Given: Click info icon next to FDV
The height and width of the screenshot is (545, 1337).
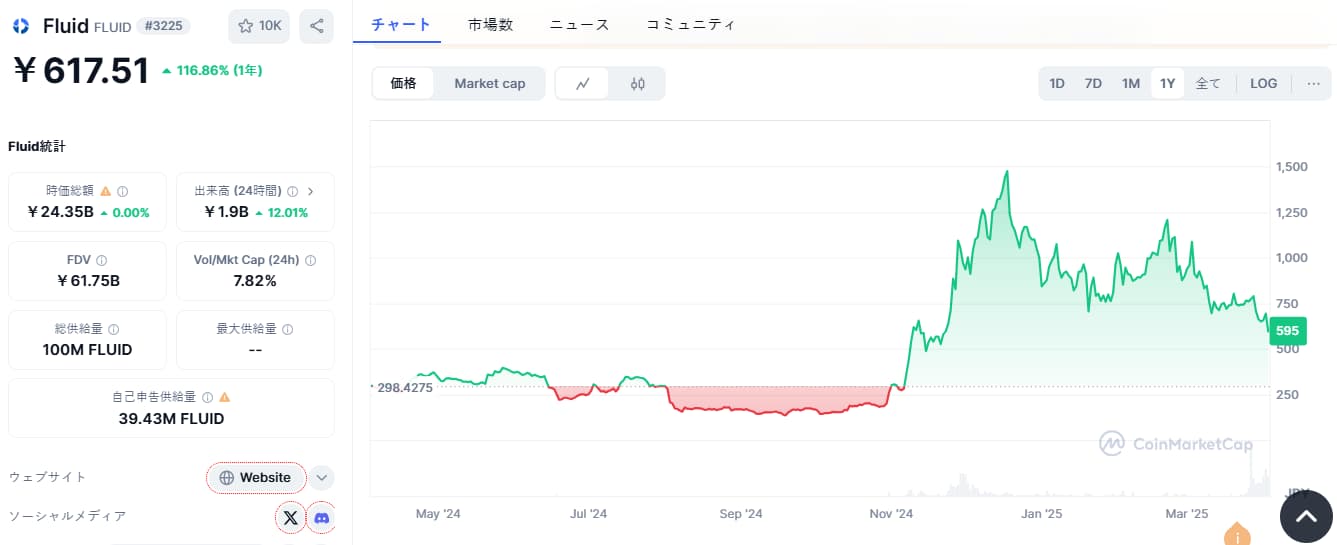Looking at the screenshot, I should [x=102, y=260].
